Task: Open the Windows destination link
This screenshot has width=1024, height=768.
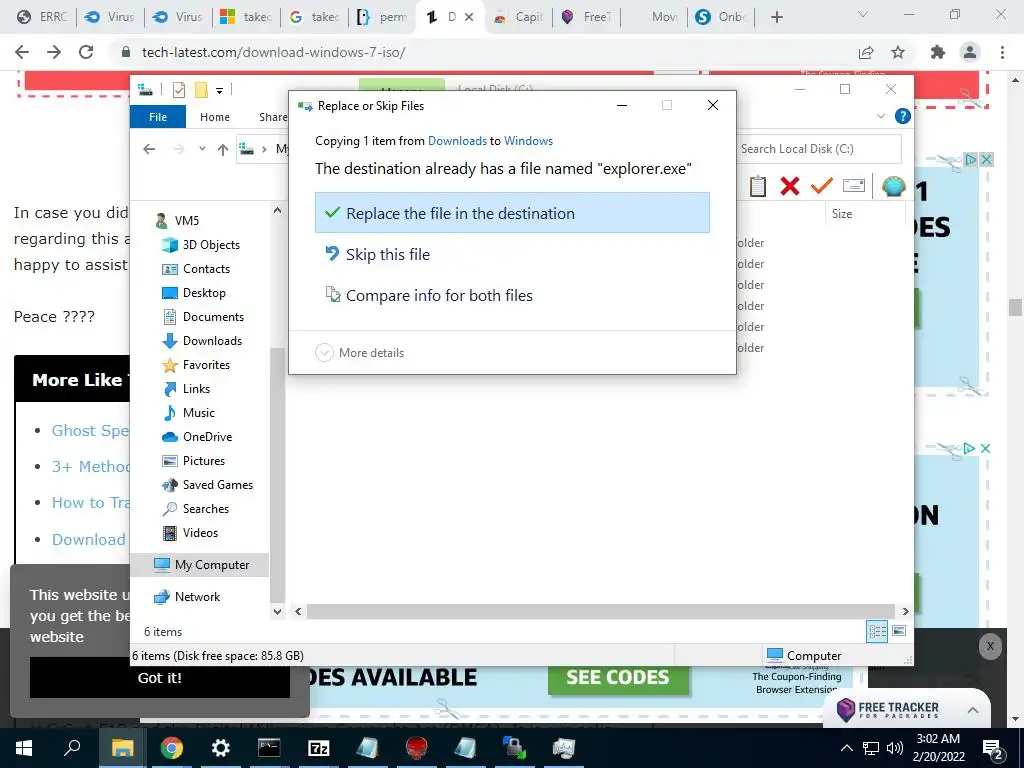Action: [528, 140]
